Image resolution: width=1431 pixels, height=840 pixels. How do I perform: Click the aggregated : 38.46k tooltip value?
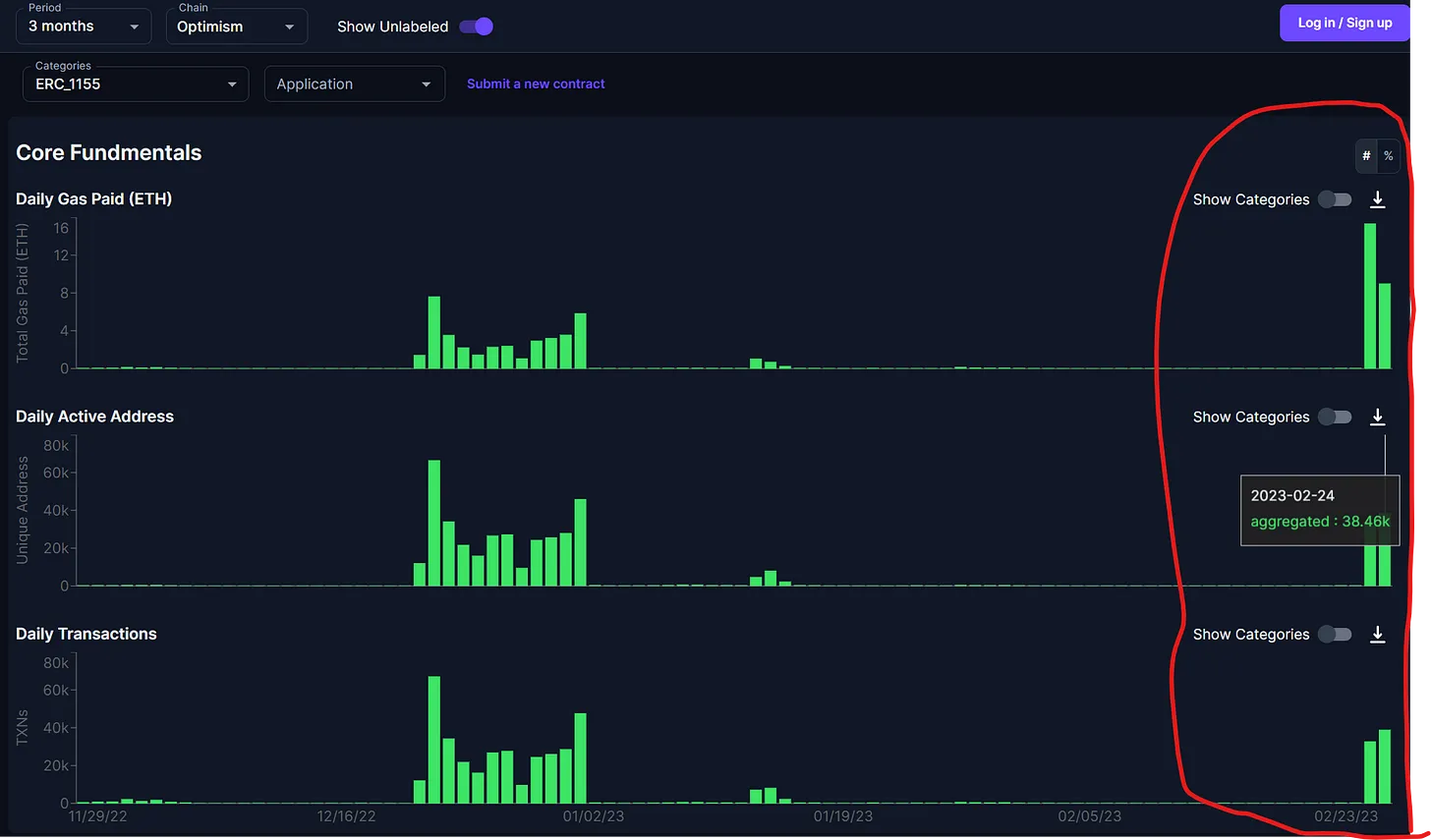tap(1320, 522)
